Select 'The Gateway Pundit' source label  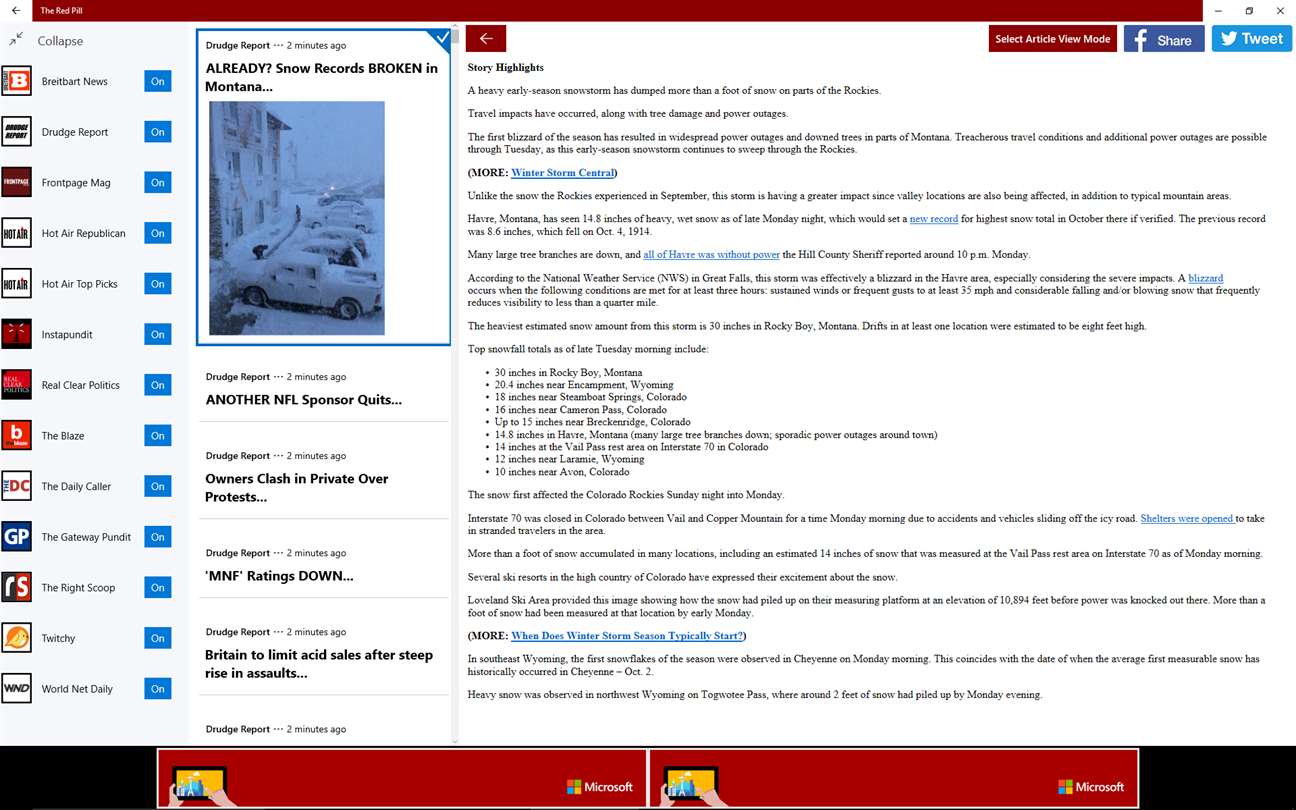point(86,537)
